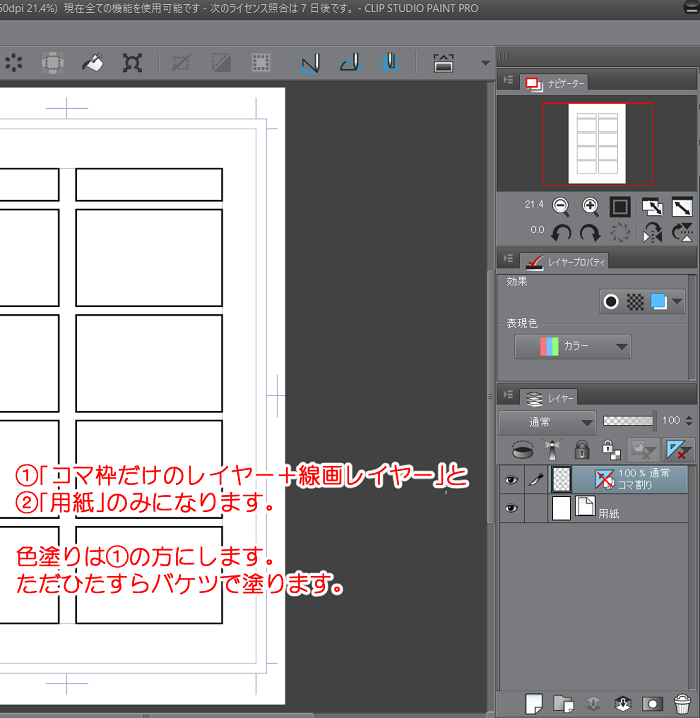Delete layer with trash can icon
700x718 pixels.
click(x=682, y=703)
